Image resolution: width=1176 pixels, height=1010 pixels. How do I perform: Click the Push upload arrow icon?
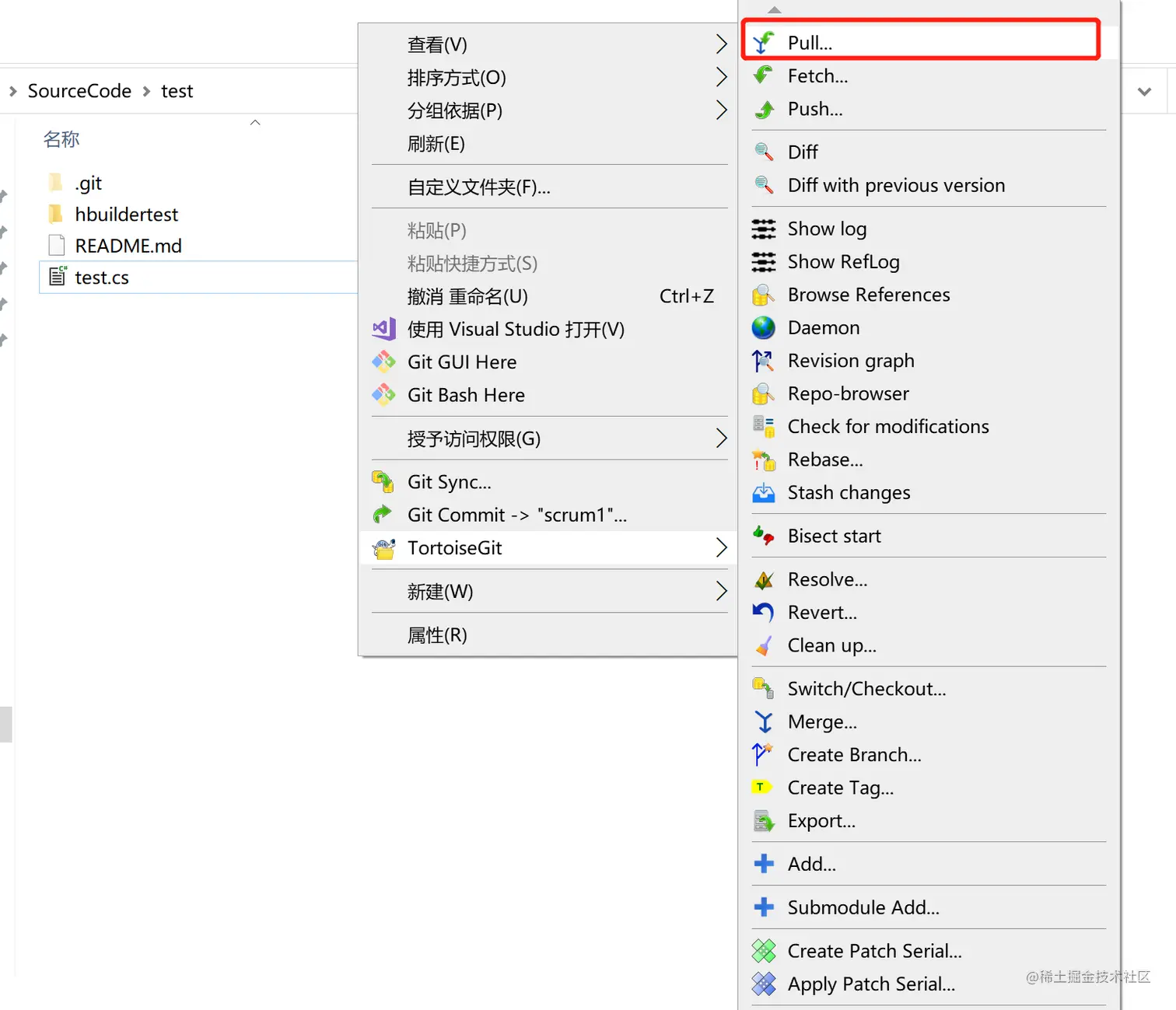tap(764, 109)
